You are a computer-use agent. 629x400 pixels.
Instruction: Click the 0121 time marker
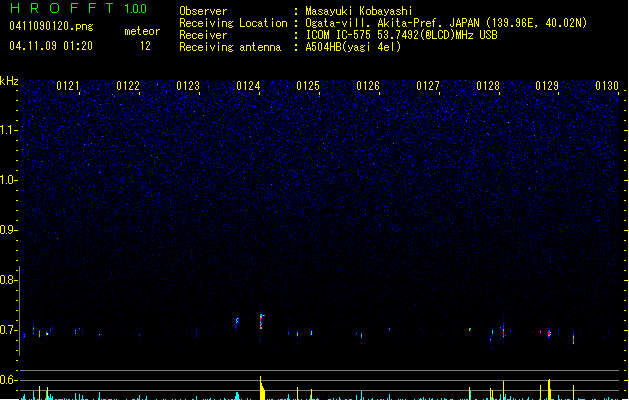click(x=68, y=86)
